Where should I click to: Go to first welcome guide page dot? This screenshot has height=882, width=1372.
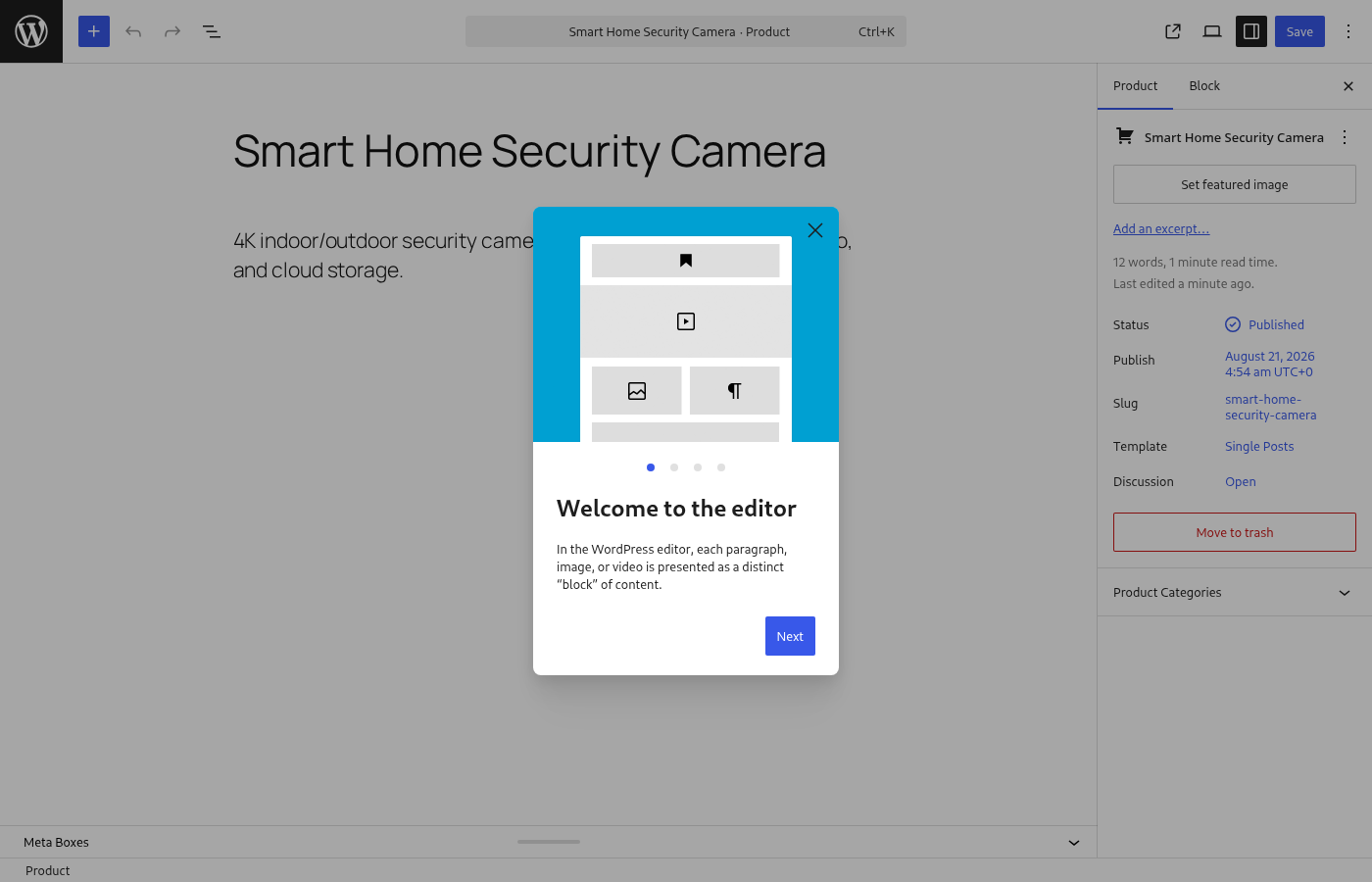click(x=651, y=467)
